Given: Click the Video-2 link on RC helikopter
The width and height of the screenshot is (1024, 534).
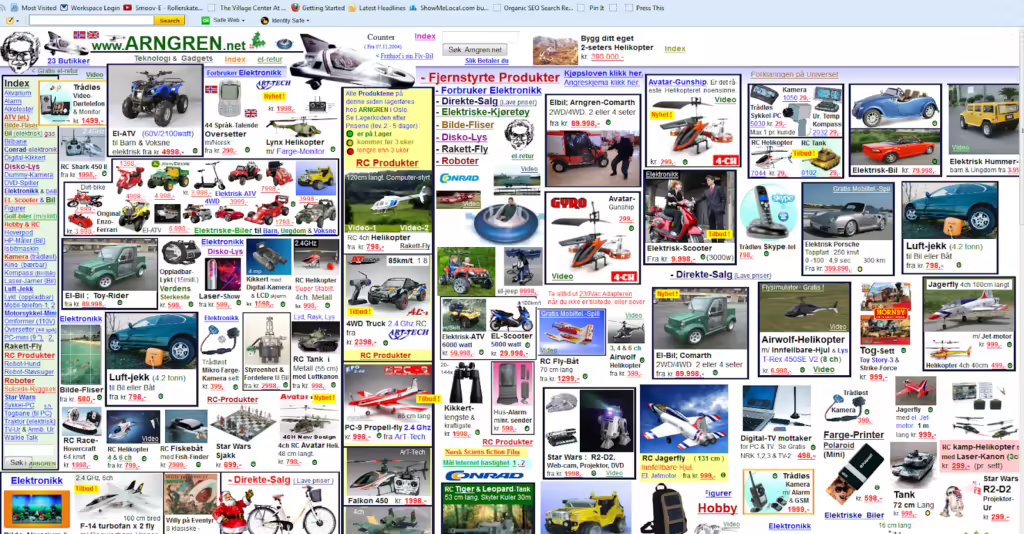Looking at the screenshot, I should tap(414, 228).
